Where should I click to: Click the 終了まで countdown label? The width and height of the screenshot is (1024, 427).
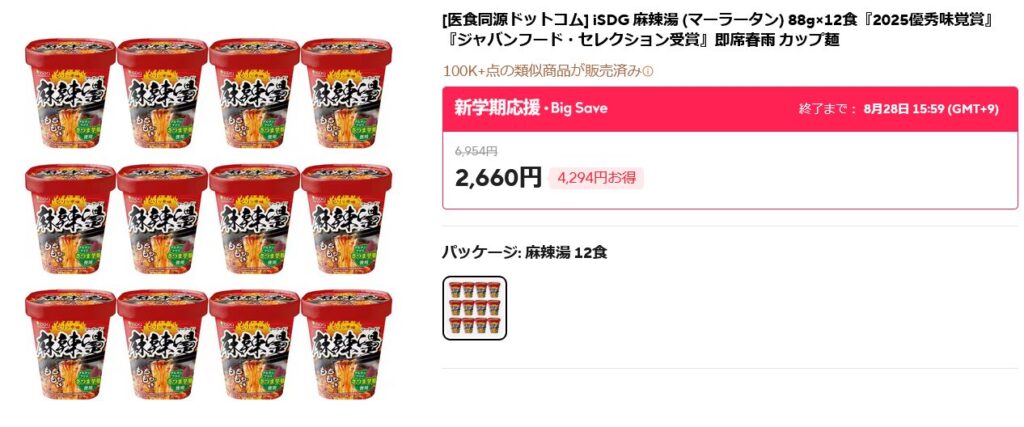click(x=827, y=109)
